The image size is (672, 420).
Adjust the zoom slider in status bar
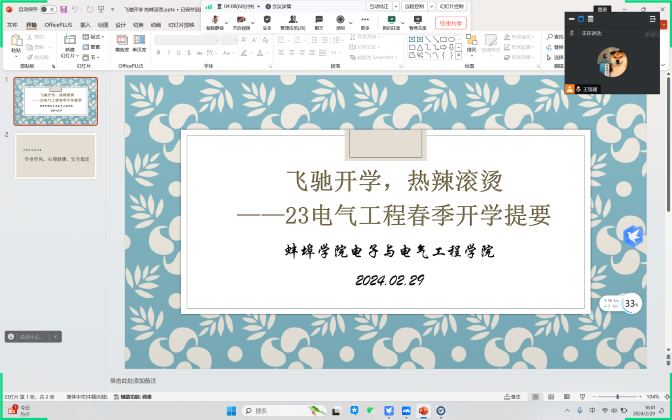click(x=617, y=397)
